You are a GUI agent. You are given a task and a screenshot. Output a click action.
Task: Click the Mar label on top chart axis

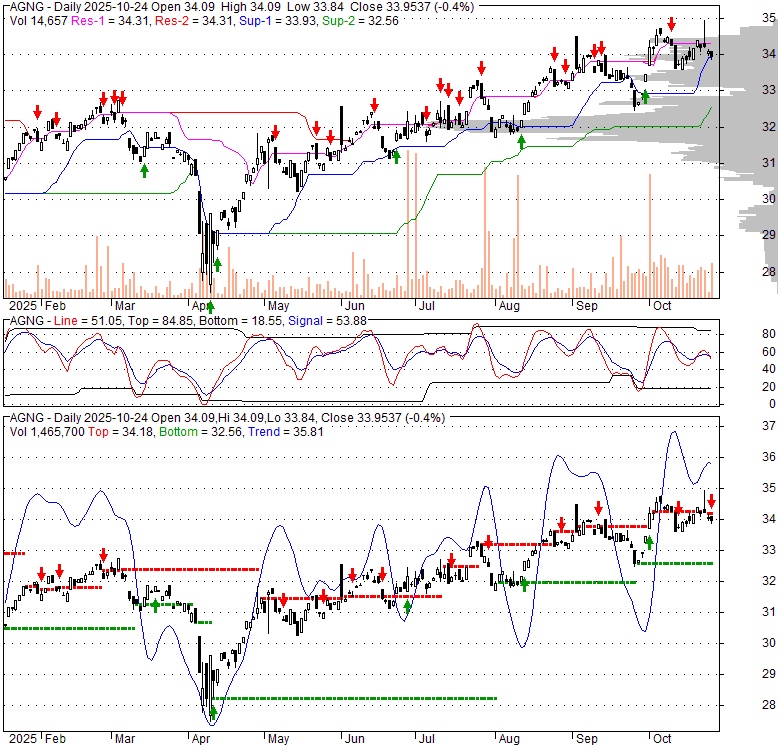click(x=125, y=306)
